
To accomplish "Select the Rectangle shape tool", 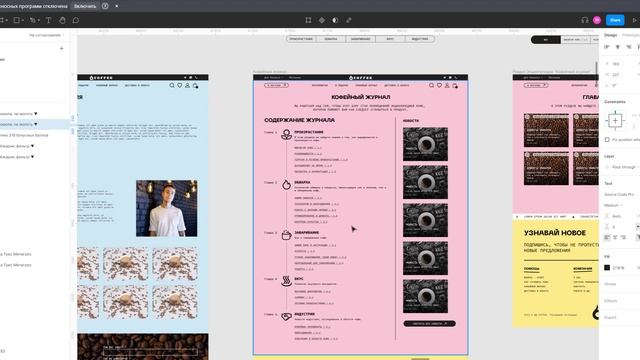I will 18,20.
